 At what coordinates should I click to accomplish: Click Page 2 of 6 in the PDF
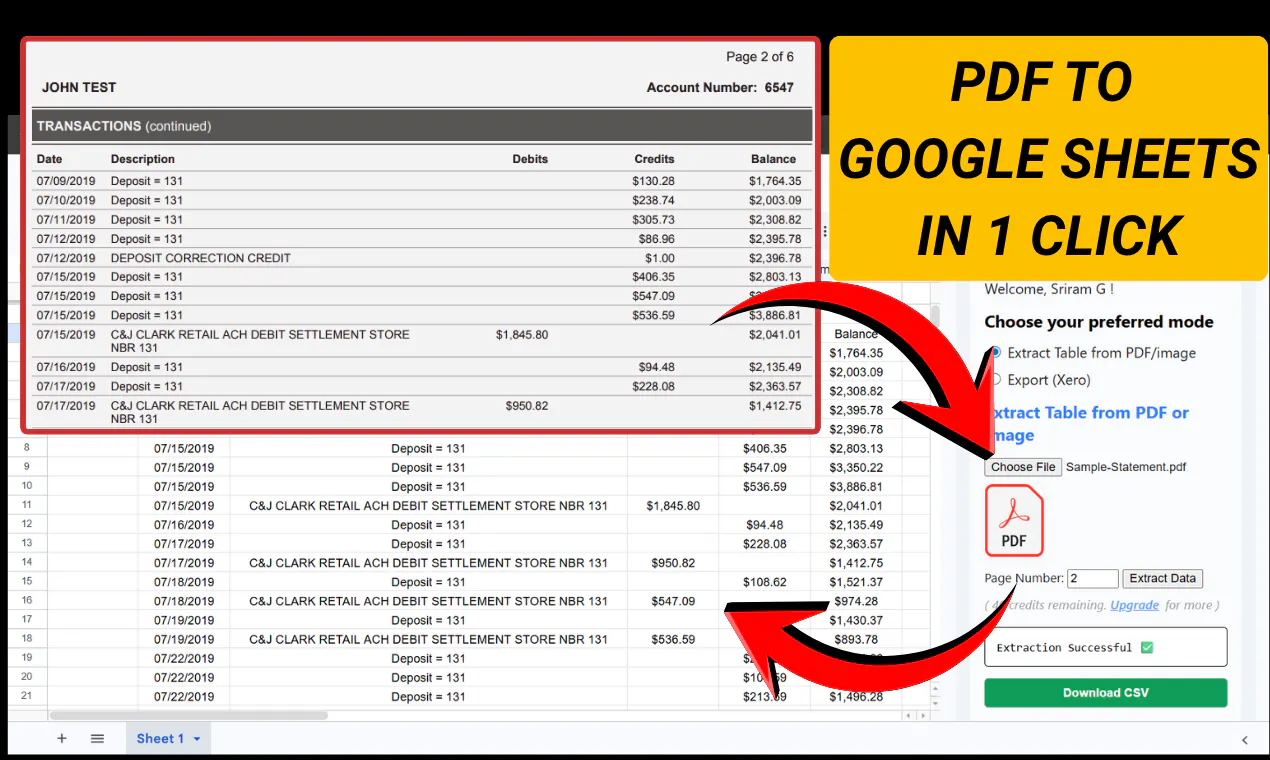tap(760, 57)
